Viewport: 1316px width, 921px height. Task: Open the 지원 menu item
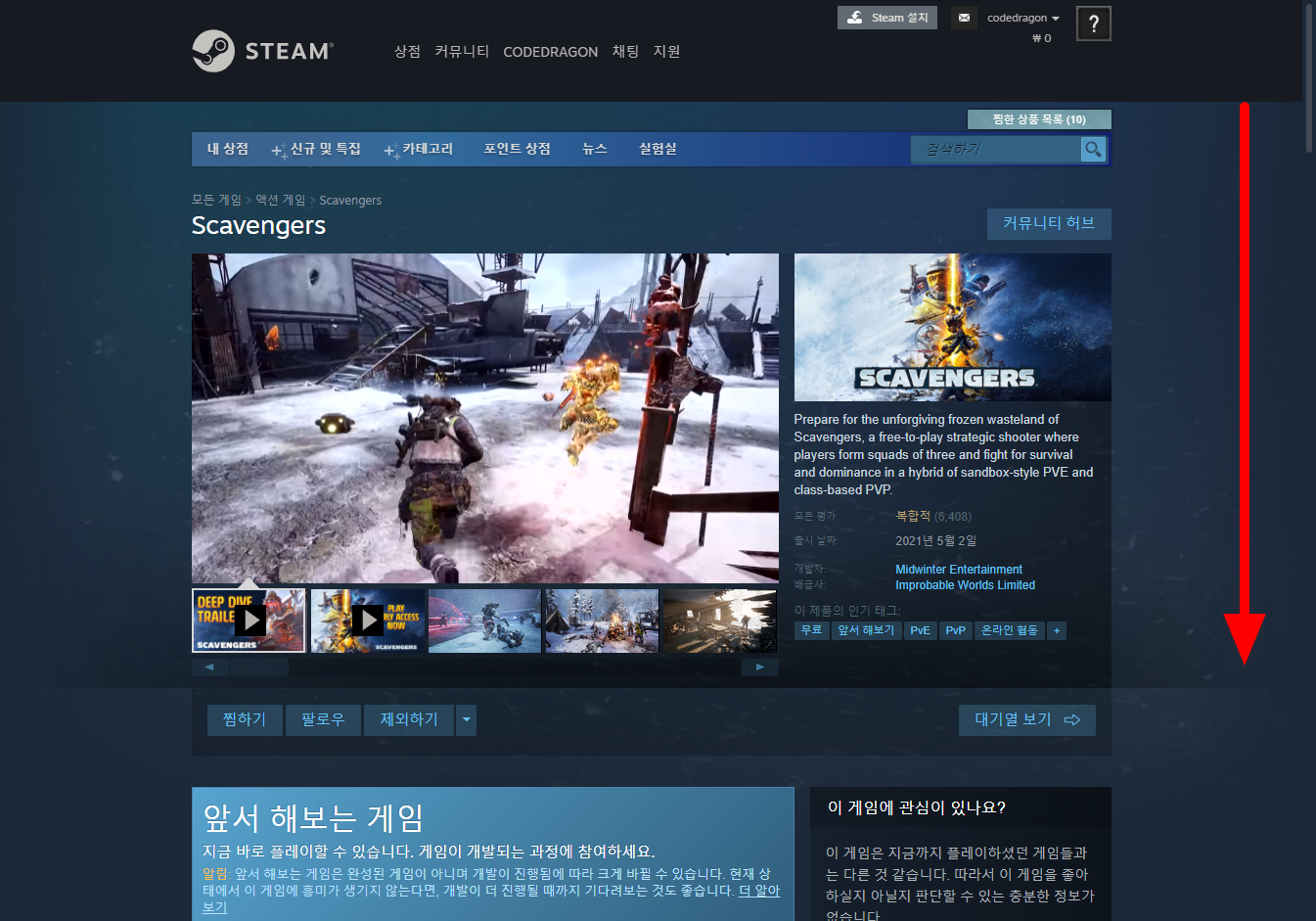666,52
